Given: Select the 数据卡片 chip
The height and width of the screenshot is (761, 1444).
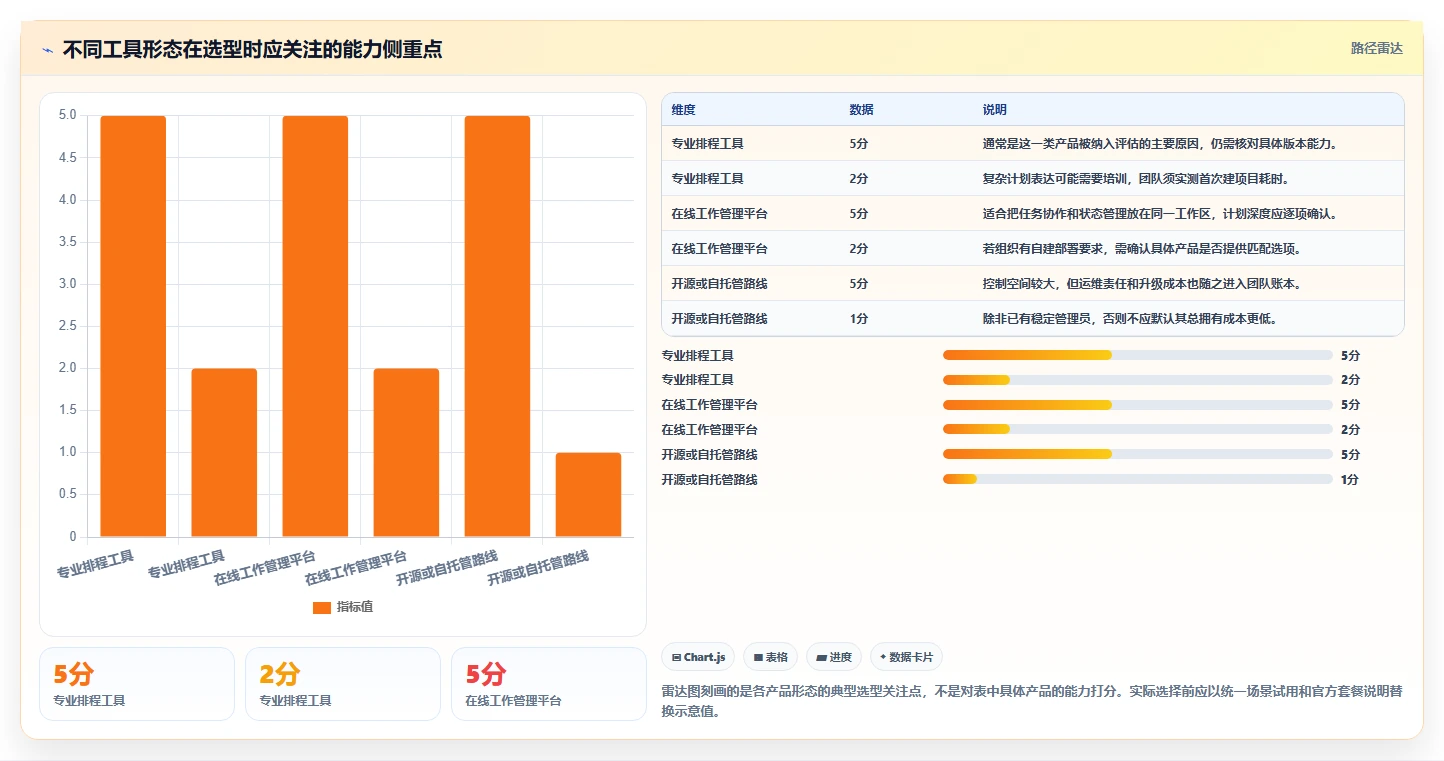Looking at the screenshot, I should click(x=906, y=657).
